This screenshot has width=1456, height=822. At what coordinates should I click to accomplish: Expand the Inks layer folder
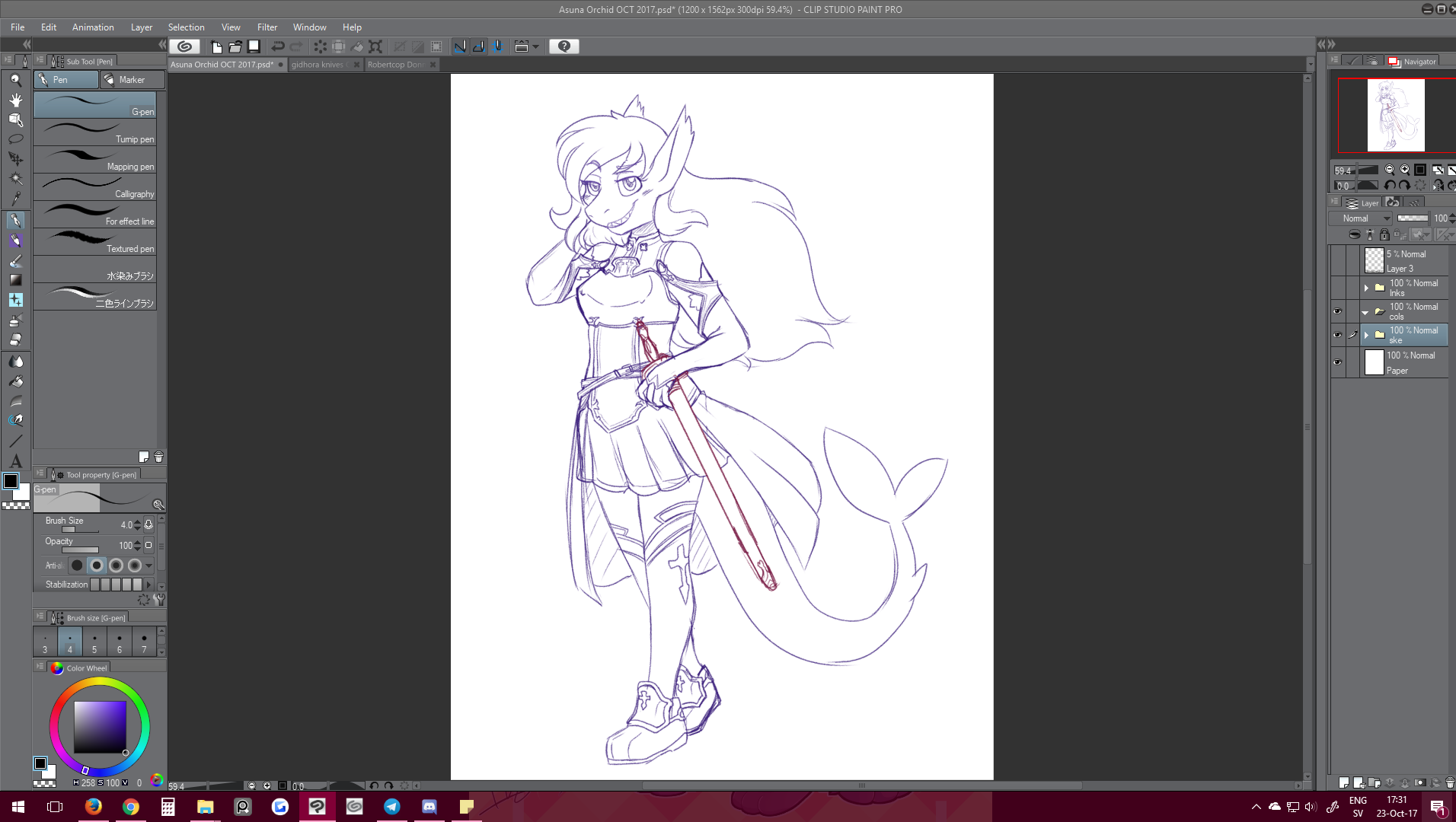[x=1366, y=288]
